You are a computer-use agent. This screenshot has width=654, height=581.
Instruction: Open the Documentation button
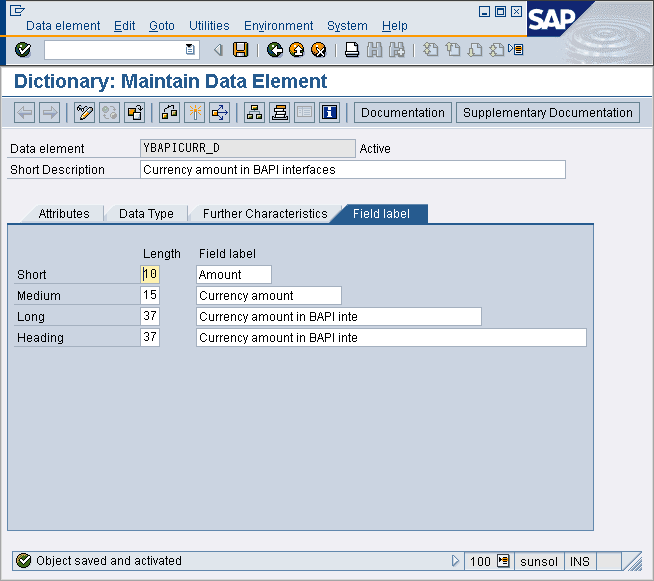click(x=403, y=113)
